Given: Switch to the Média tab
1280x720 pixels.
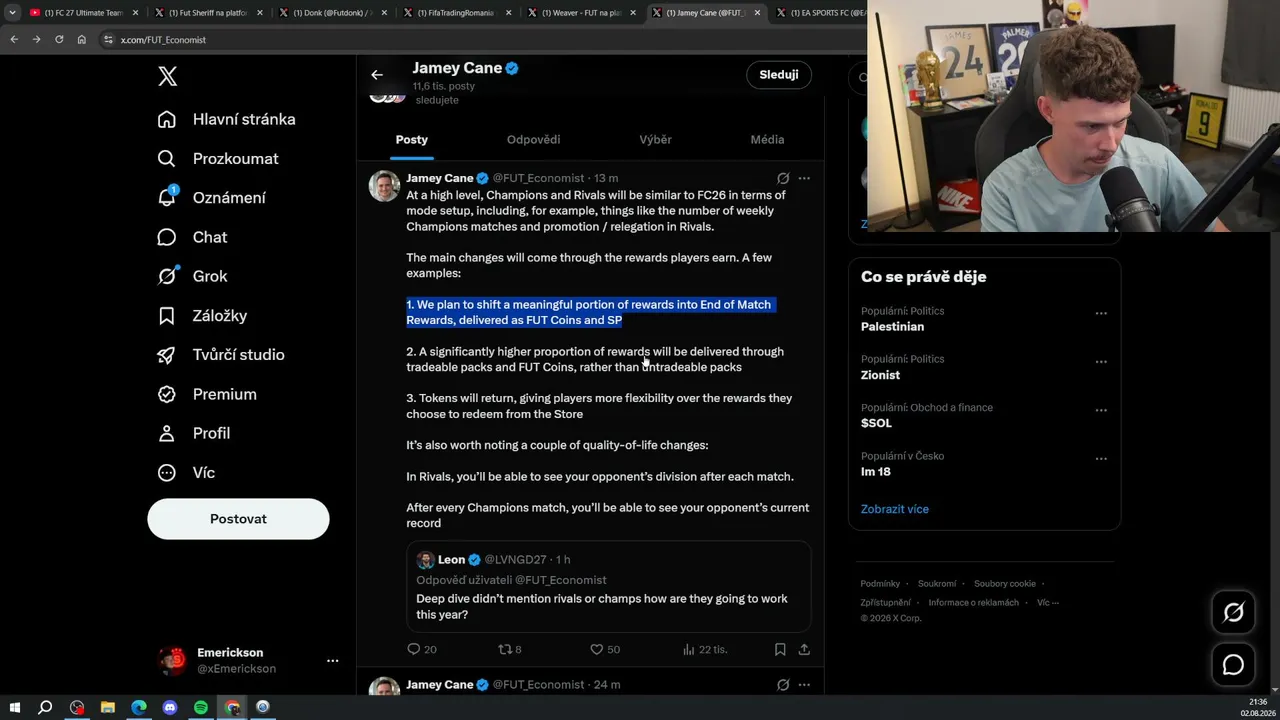Looking at the screenshot, I should (x=768, y=140).
